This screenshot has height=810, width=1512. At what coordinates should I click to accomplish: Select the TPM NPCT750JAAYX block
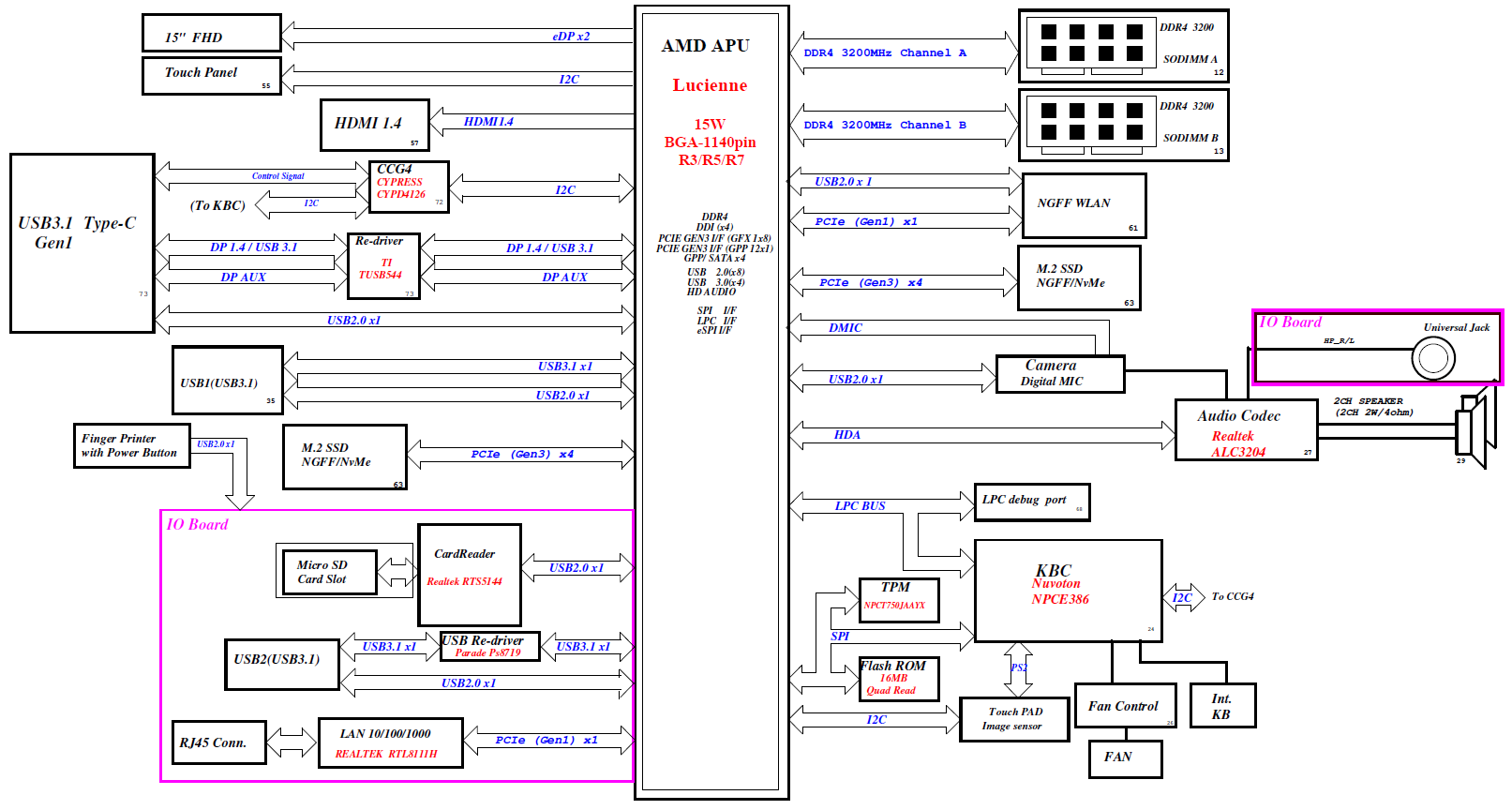(898, 600)
